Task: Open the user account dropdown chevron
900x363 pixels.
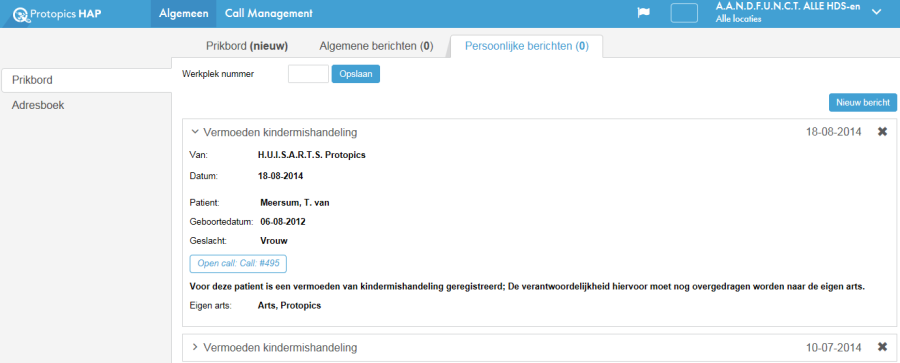Action: tap(876, 12)
